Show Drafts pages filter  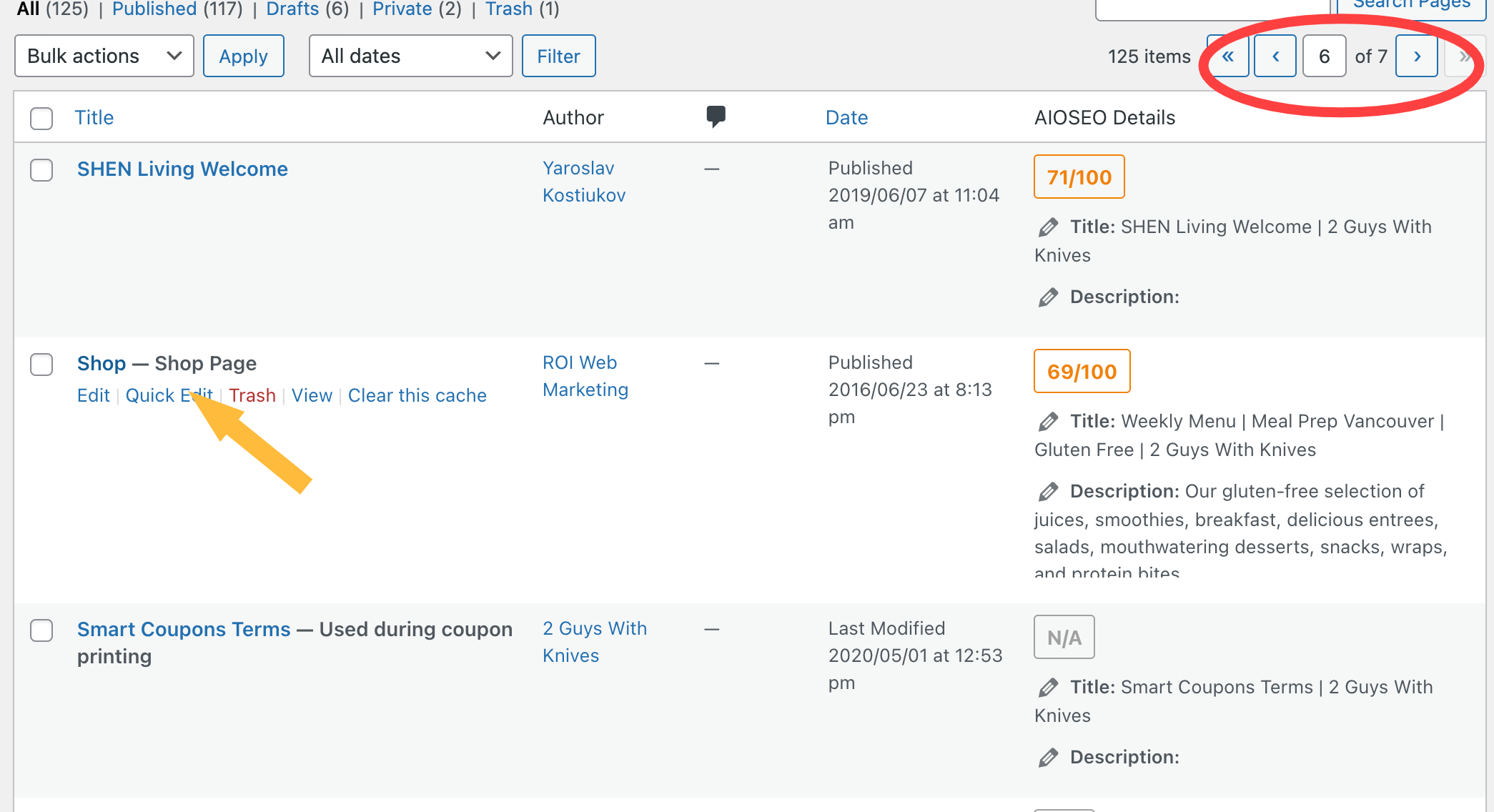click(x=292, y=9)
